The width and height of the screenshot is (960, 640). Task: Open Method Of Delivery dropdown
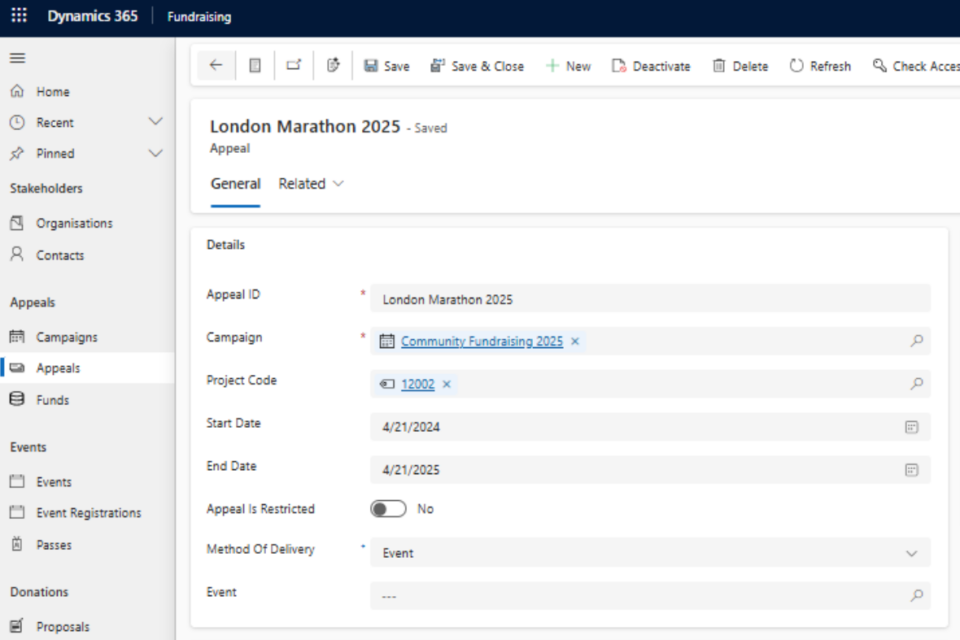pyautogui.click(x=911, y=553)
